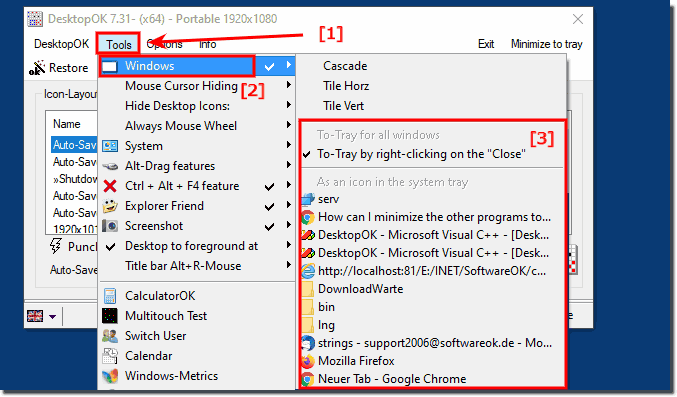Click the Explorer Friend smiley icon
677x397 pixels.
110,206
